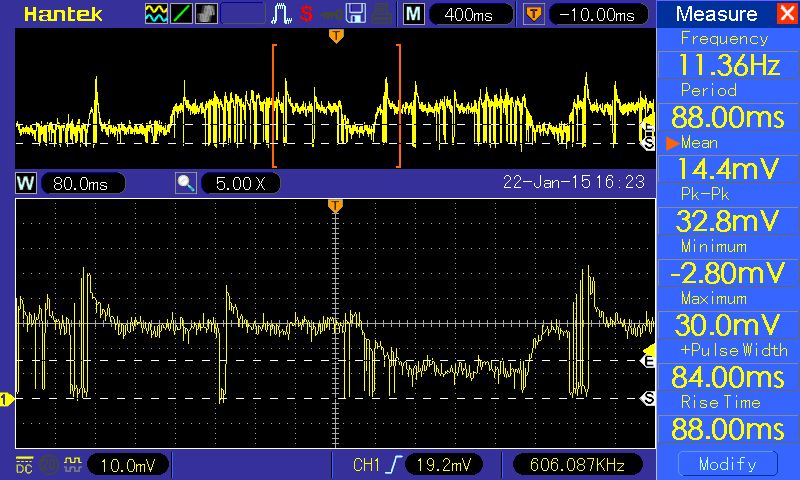Click the red S stop indicator
Viewport: 800px width, 480px height.
pyautogui.click(x=306, y=14)
